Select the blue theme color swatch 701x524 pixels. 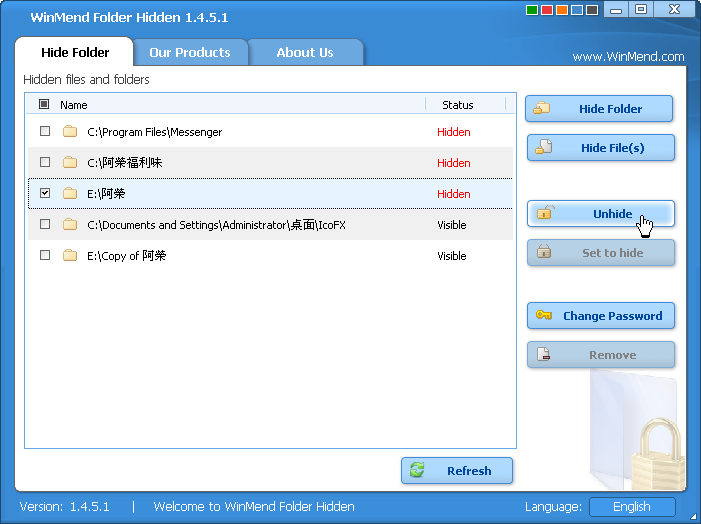click(577, 10)
